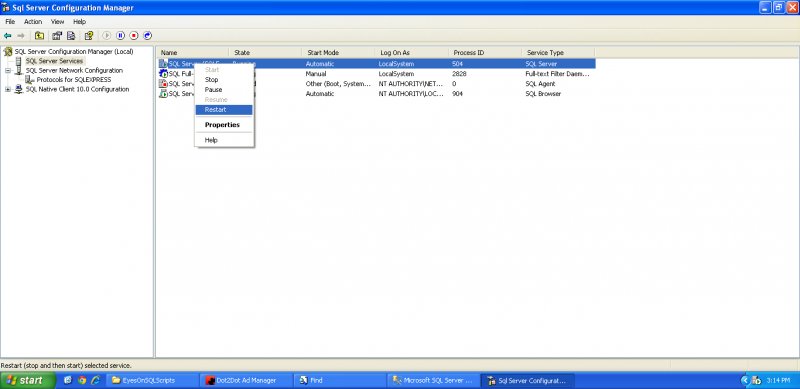
Task: Click the Export List toolbar icon
Action: [71, 36]
